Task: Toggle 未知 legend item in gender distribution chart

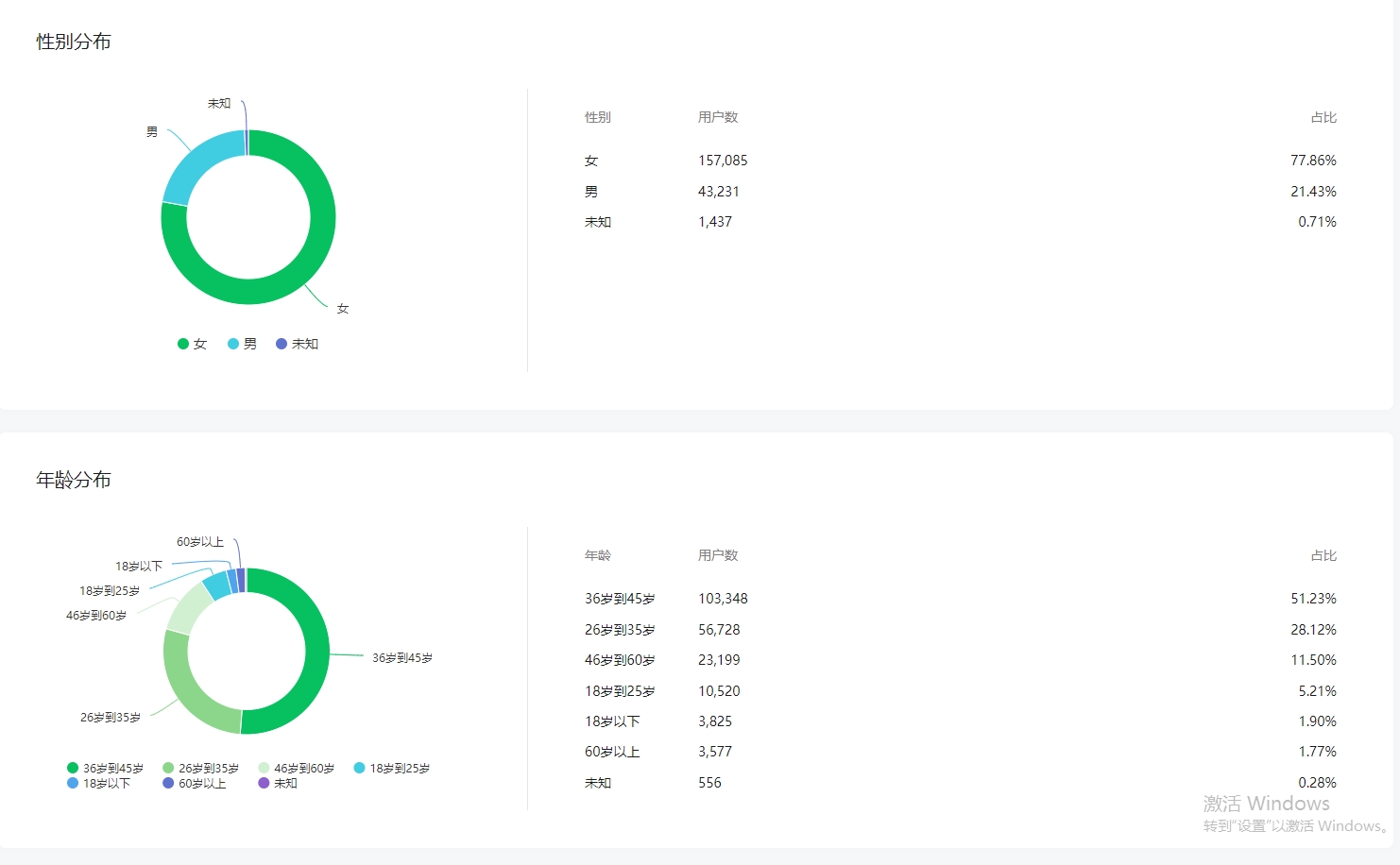Action: 297,344
